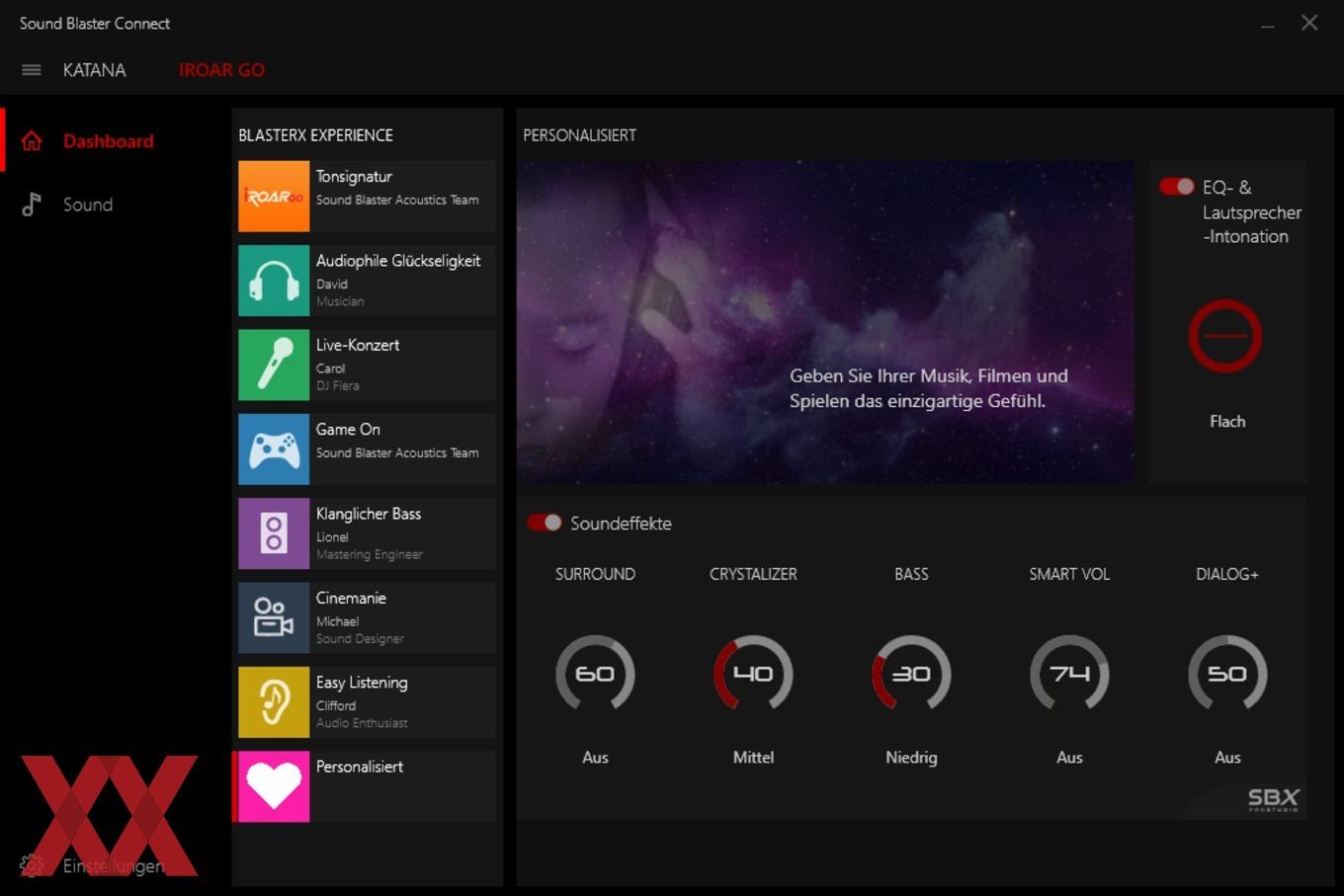Click the speaker Klanglicher Bass icon
The image size is (1344, 896).
pyautogui.click(x=274, y=533)
